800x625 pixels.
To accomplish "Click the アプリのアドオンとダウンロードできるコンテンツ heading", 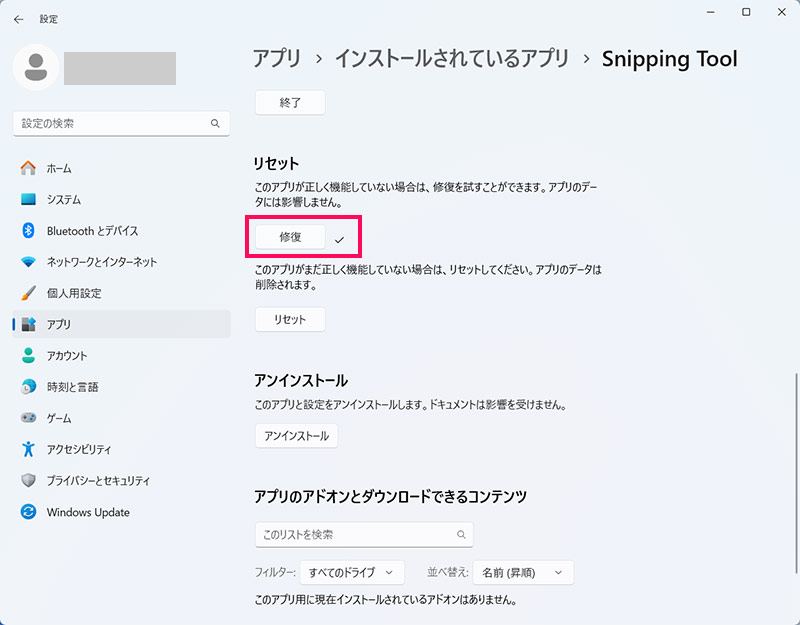I will [390, 496].
